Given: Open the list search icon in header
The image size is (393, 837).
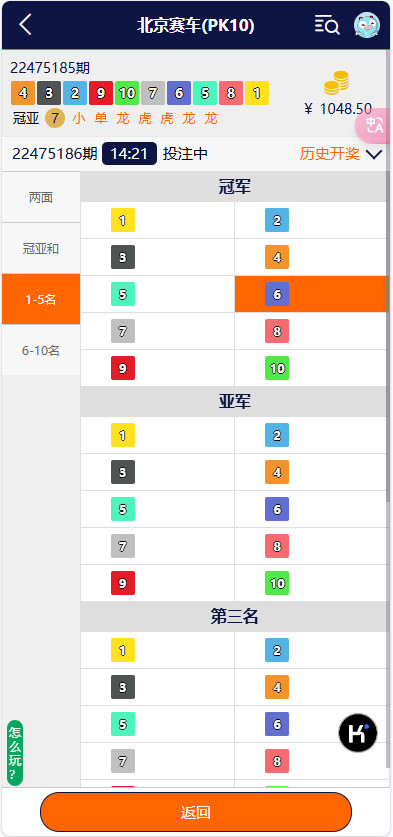Looking at the screenshot, I should pos(327,25).
